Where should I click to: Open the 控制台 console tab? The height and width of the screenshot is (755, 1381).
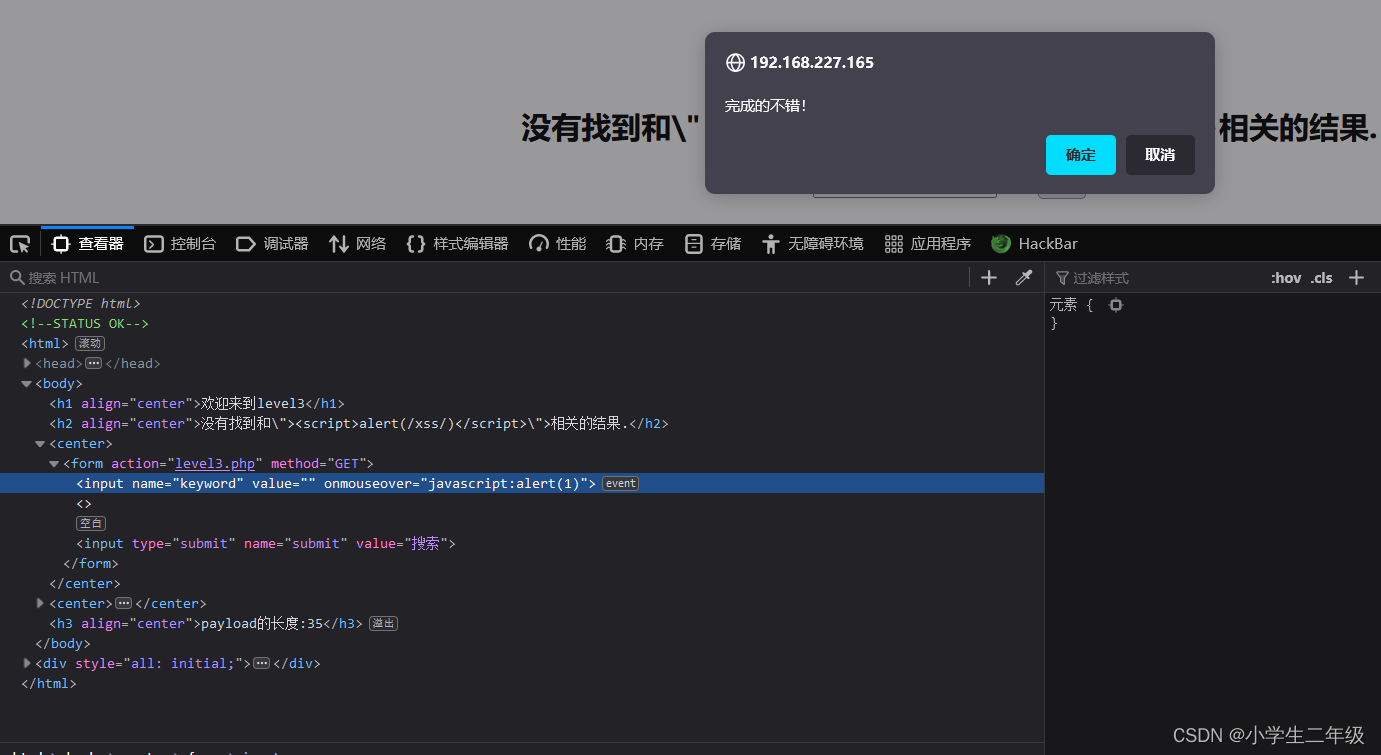tap(180, 243)
